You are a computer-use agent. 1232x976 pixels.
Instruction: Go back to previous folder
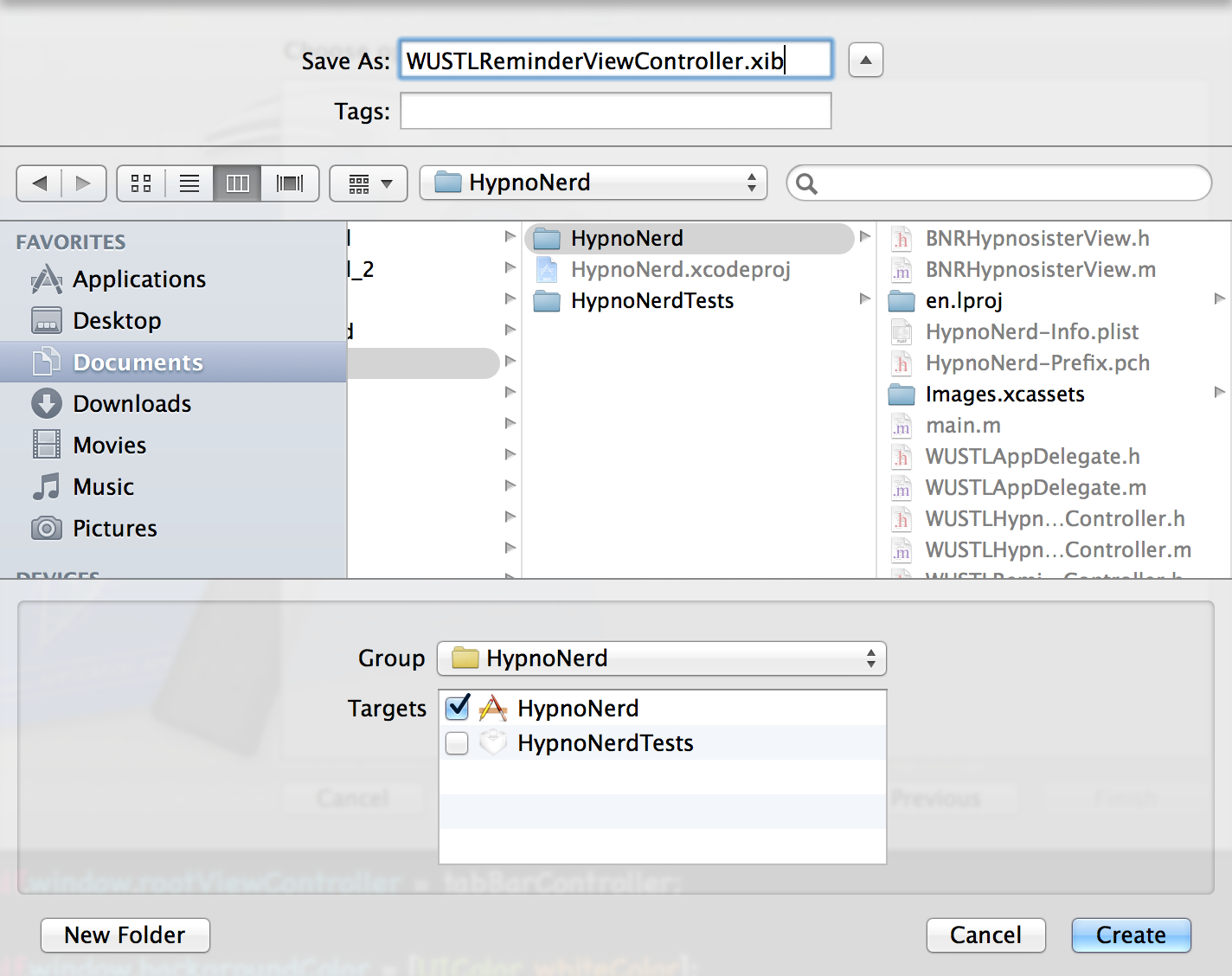39,183
